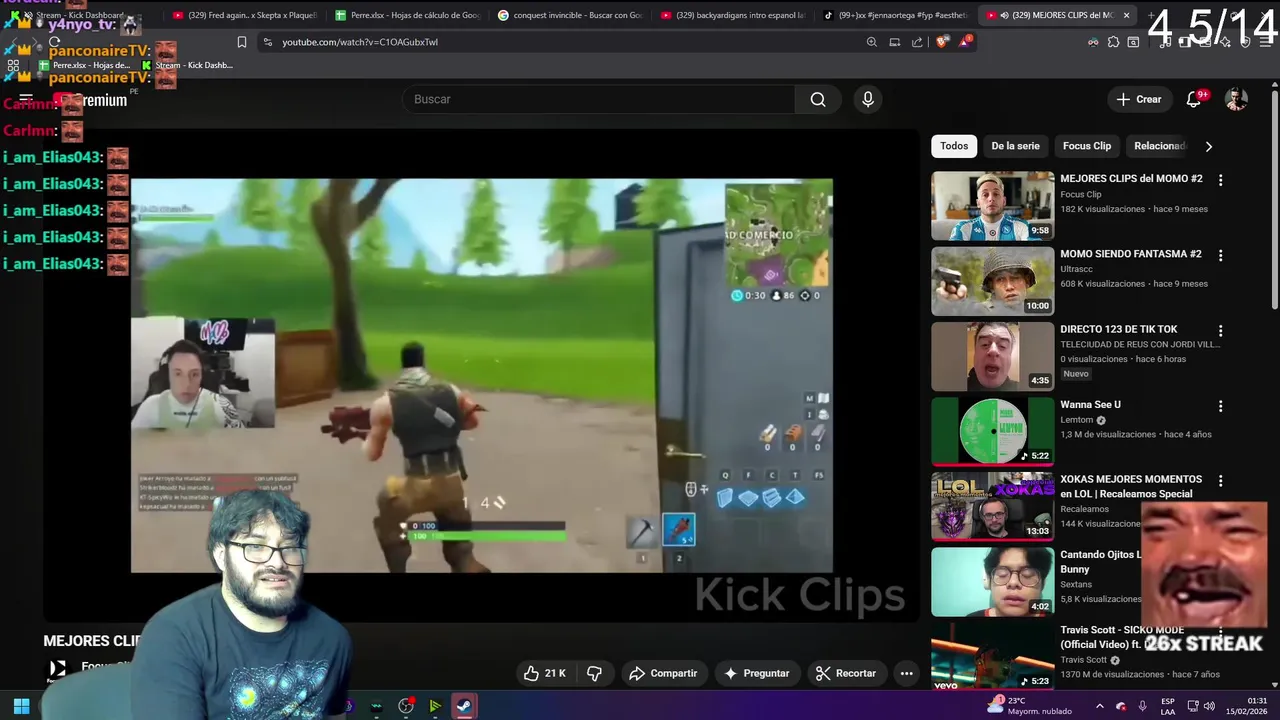The width and height of the screenshot is (1280, 720).
Task: Open DIRECTO 123 DE TIK TOK thumbnail
Action: click(x=993, y=356)
